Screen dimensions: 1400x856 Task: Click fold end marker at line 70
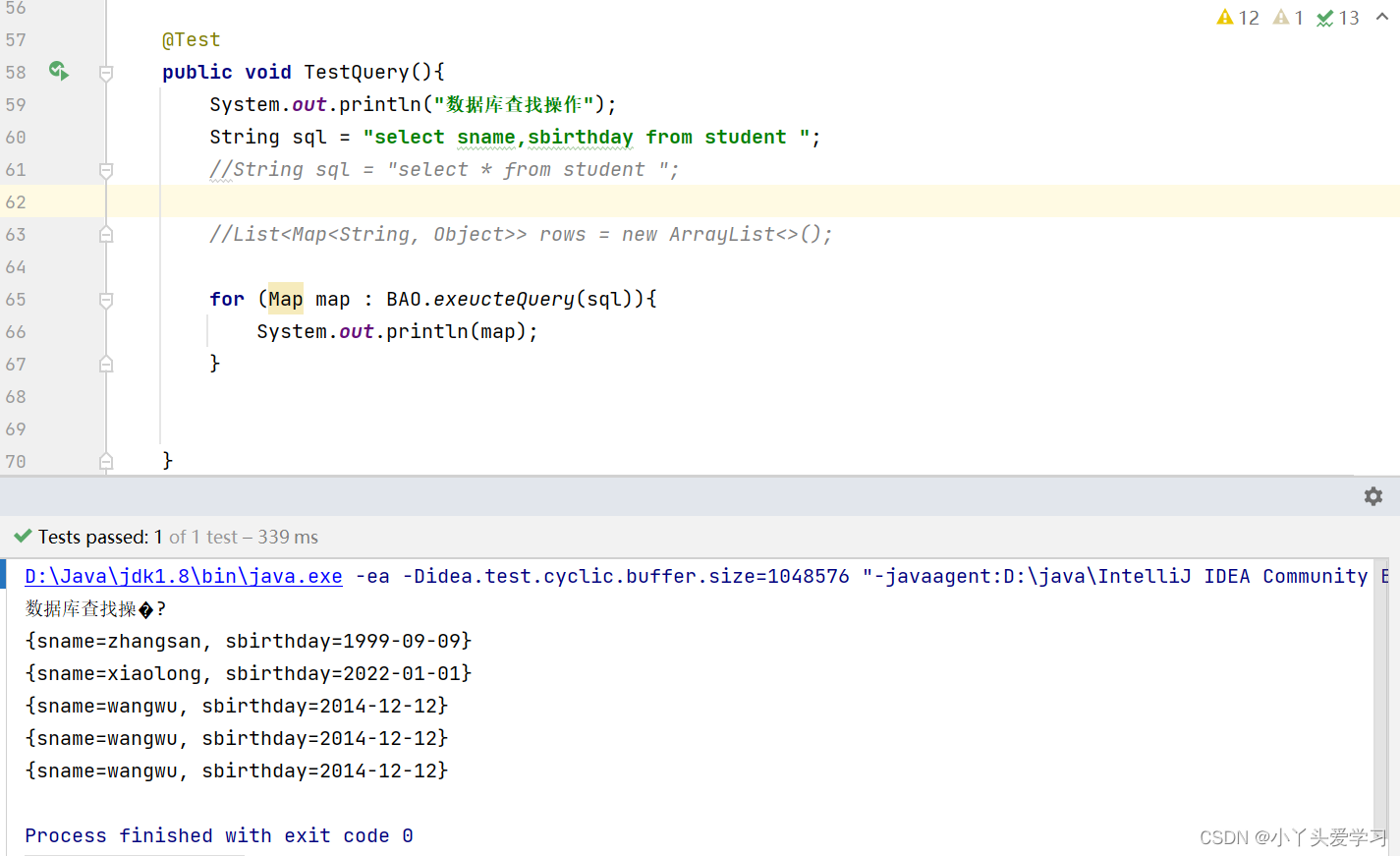[106, 461]
